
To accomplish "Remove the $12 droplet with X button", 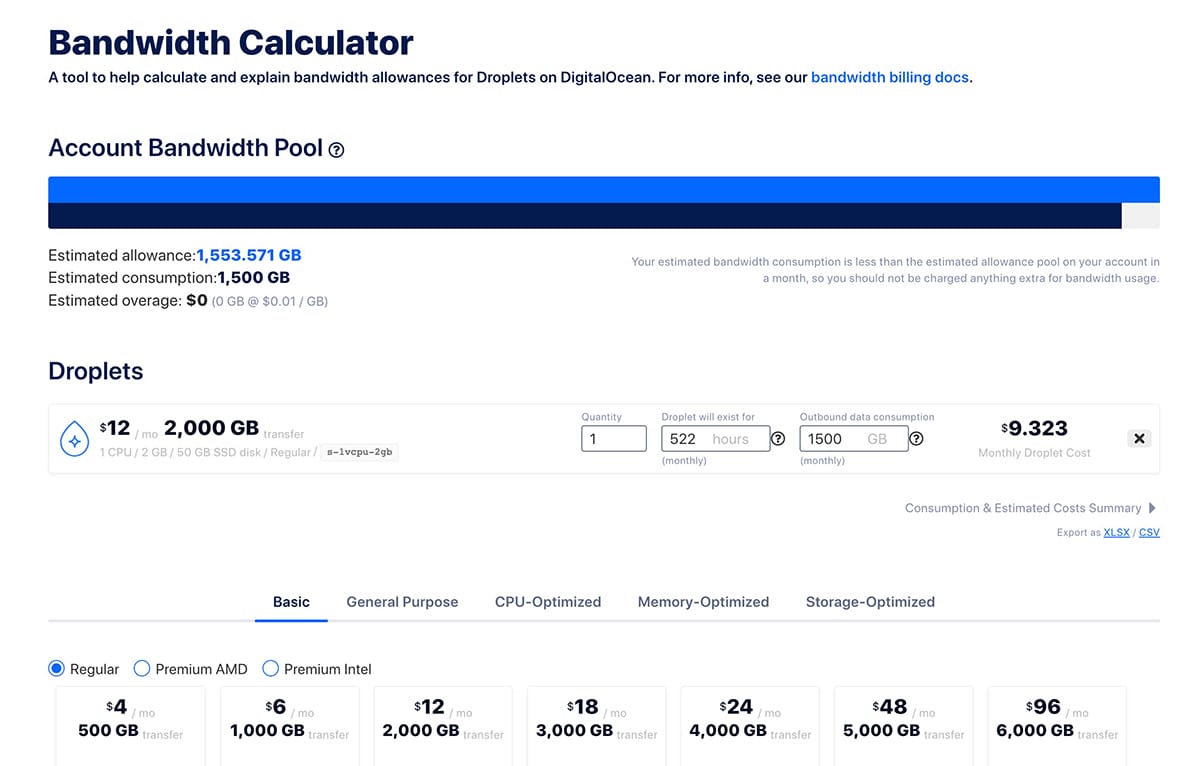I will pyautogui.click(x=1139, y=438).
